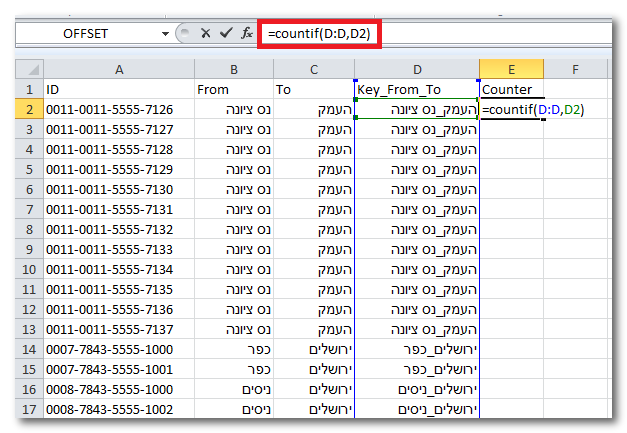Viewport: 627px width, 433px height.
Task: Select column E header
Action: (511, 69)
